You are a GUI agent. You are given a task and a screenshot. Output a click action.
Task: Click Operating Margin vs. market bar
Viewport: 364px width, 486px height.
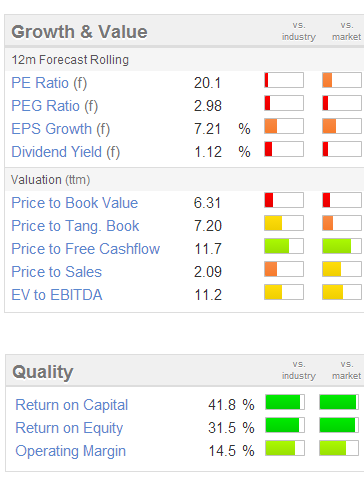339,448
